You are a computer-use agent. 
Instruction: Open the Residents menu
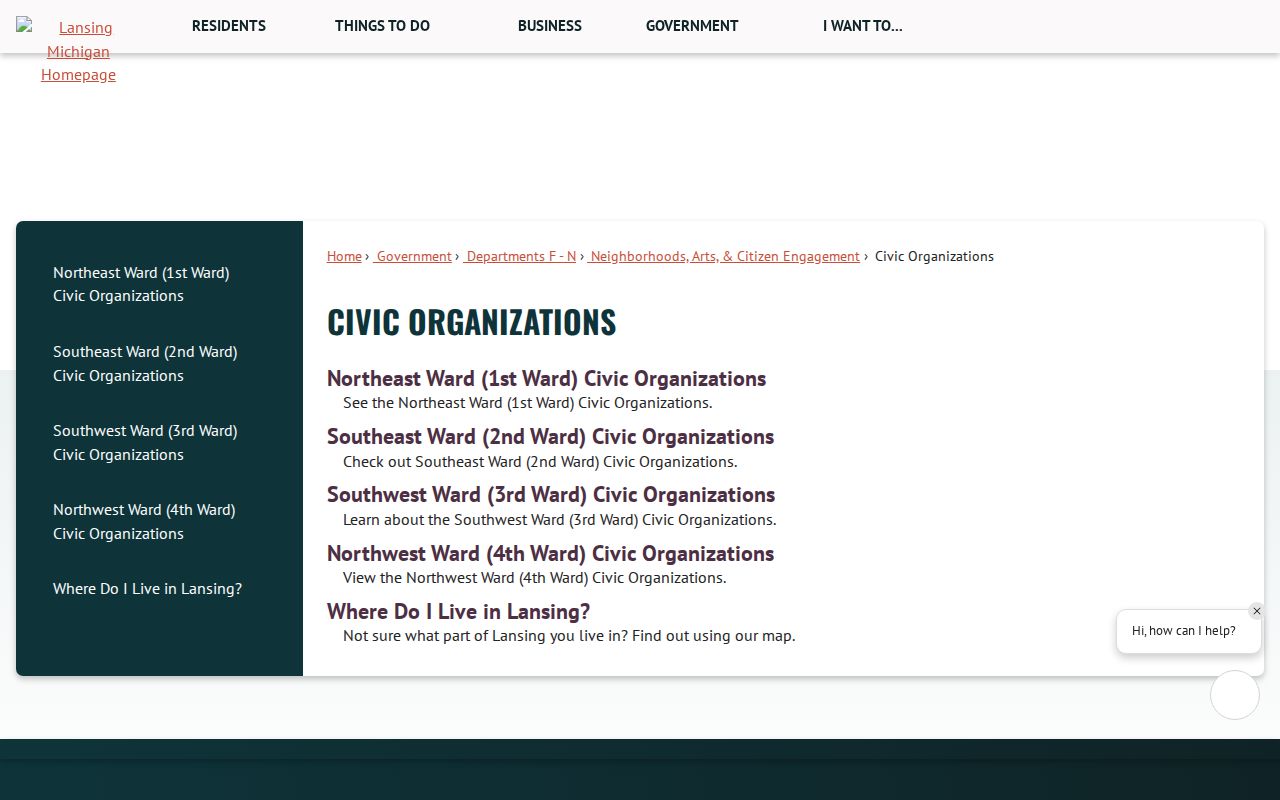click(x=229, y=26)
